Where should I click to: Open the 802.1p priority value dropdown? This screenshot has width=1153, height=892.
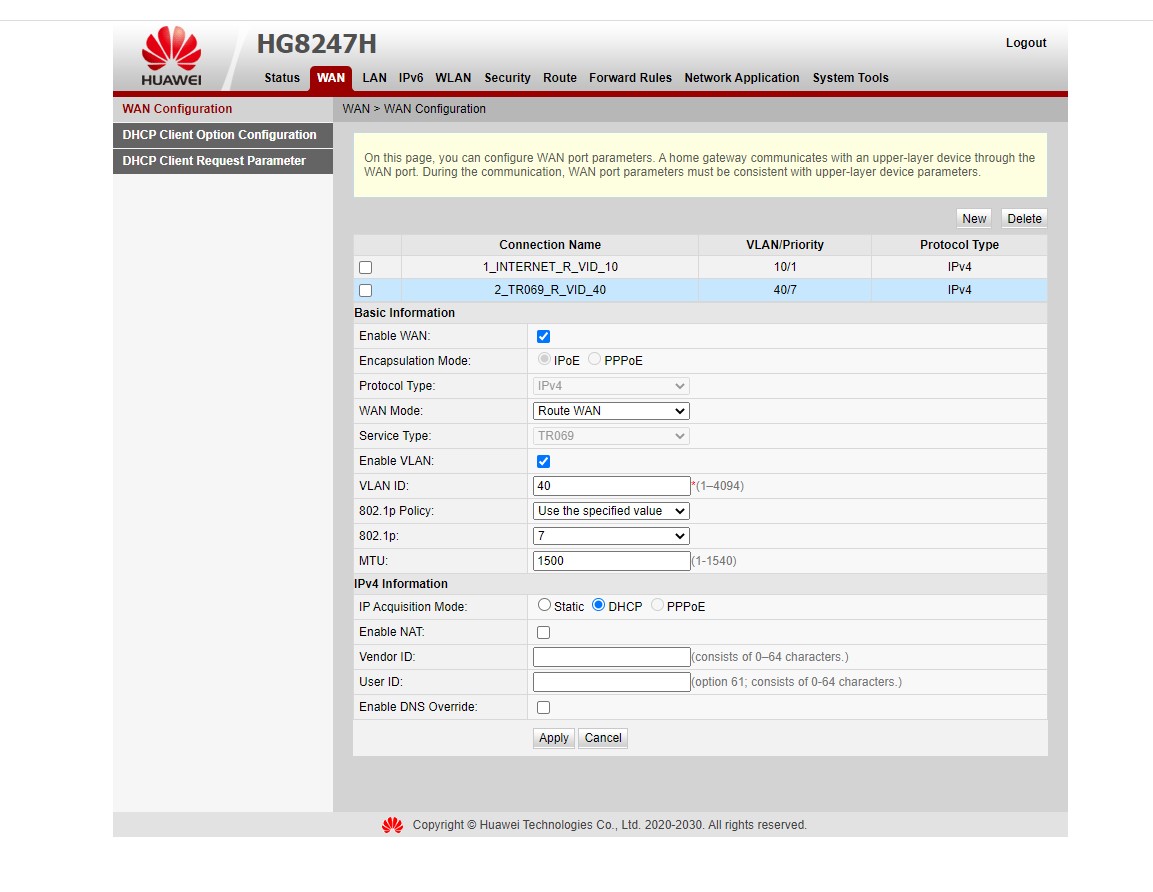[x=611, y=536]
